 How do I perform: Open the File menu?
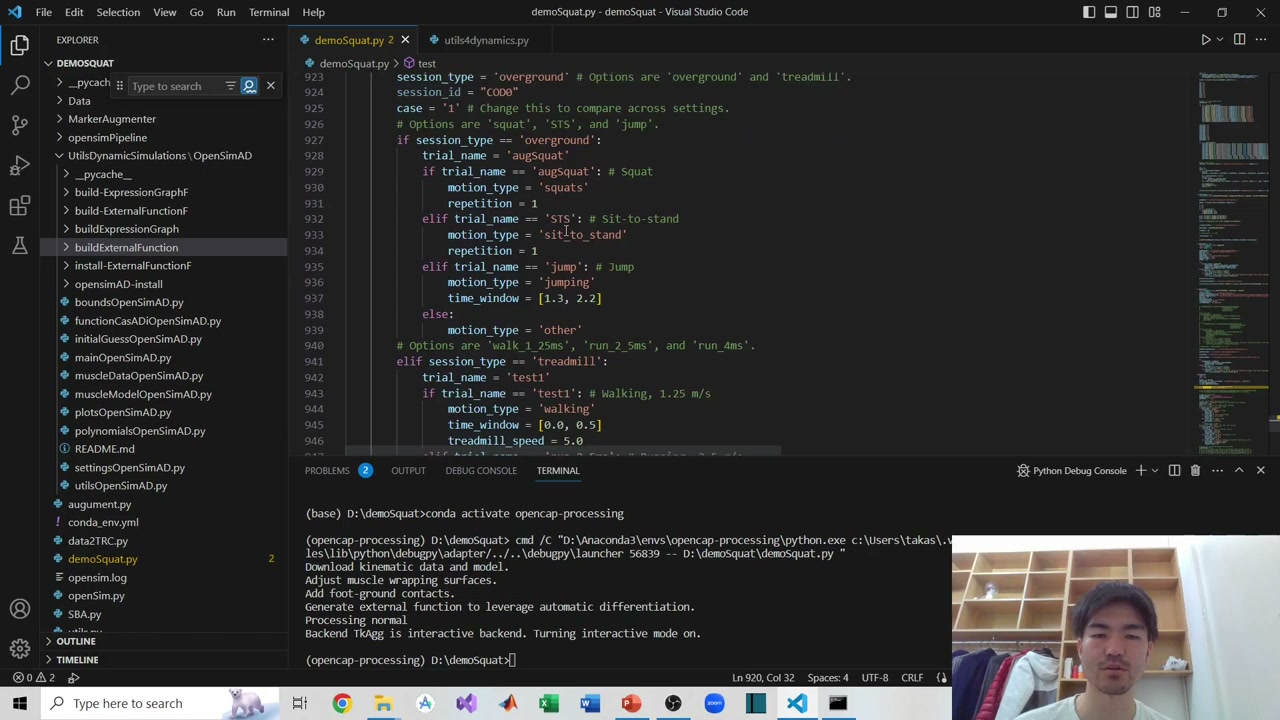(x=44, y=12)
